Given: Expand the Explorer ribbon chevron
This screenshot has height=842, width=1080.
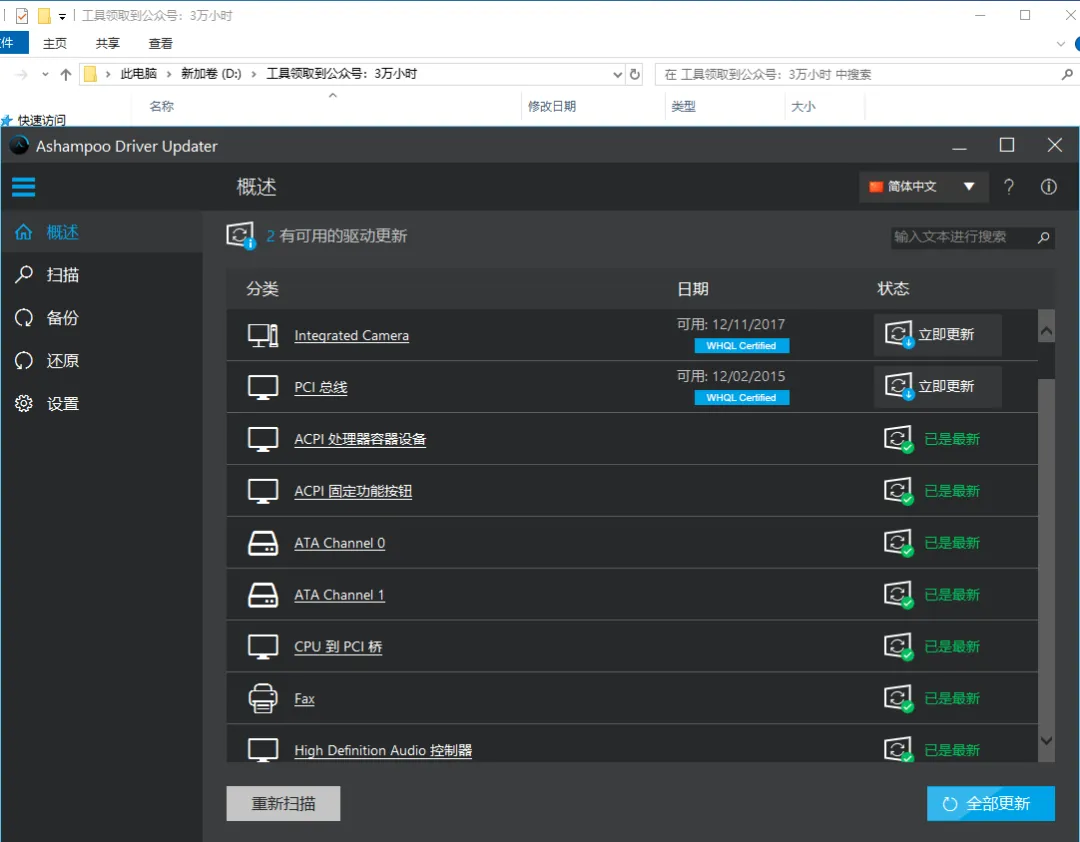Looking at the screenshot, I should coord(1060,44).
